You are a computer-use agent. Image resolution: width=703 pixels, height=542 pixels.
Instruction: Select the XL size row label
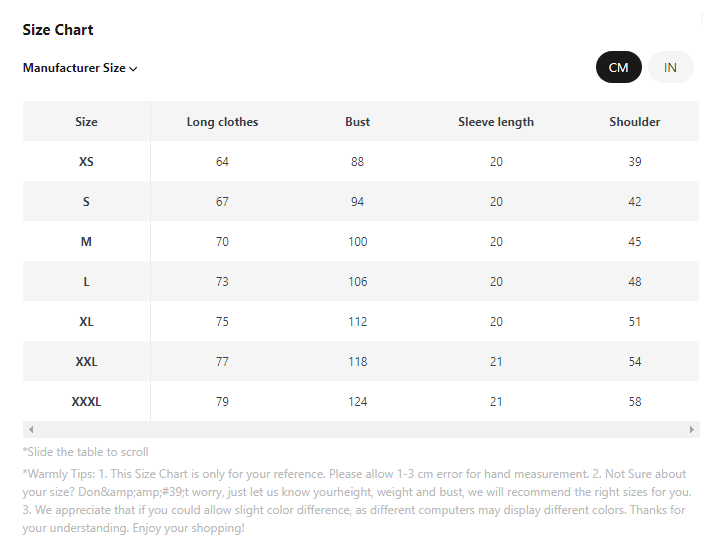[x=86, y=321]
